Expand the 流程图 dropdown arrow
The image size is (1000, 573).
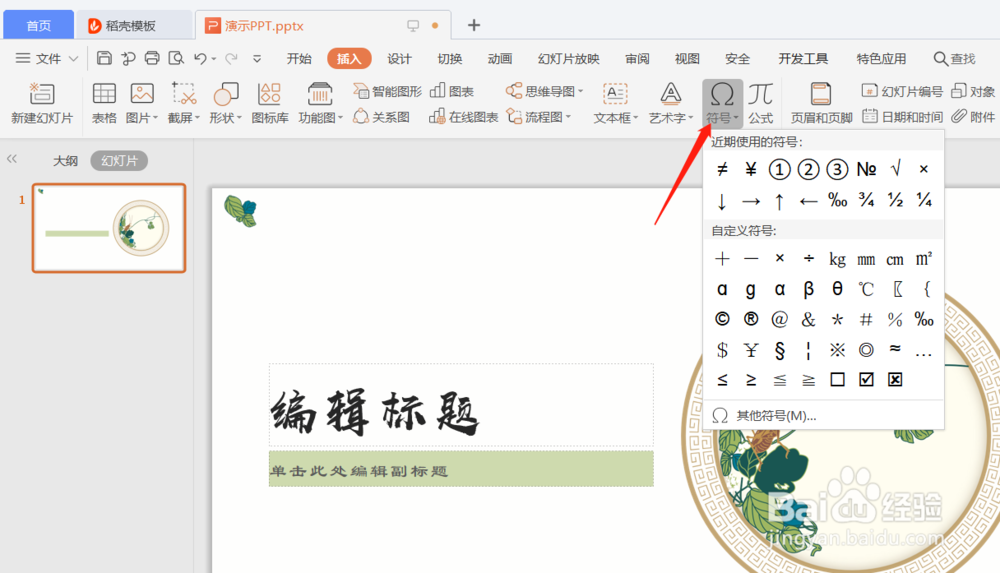click(568, 117)
